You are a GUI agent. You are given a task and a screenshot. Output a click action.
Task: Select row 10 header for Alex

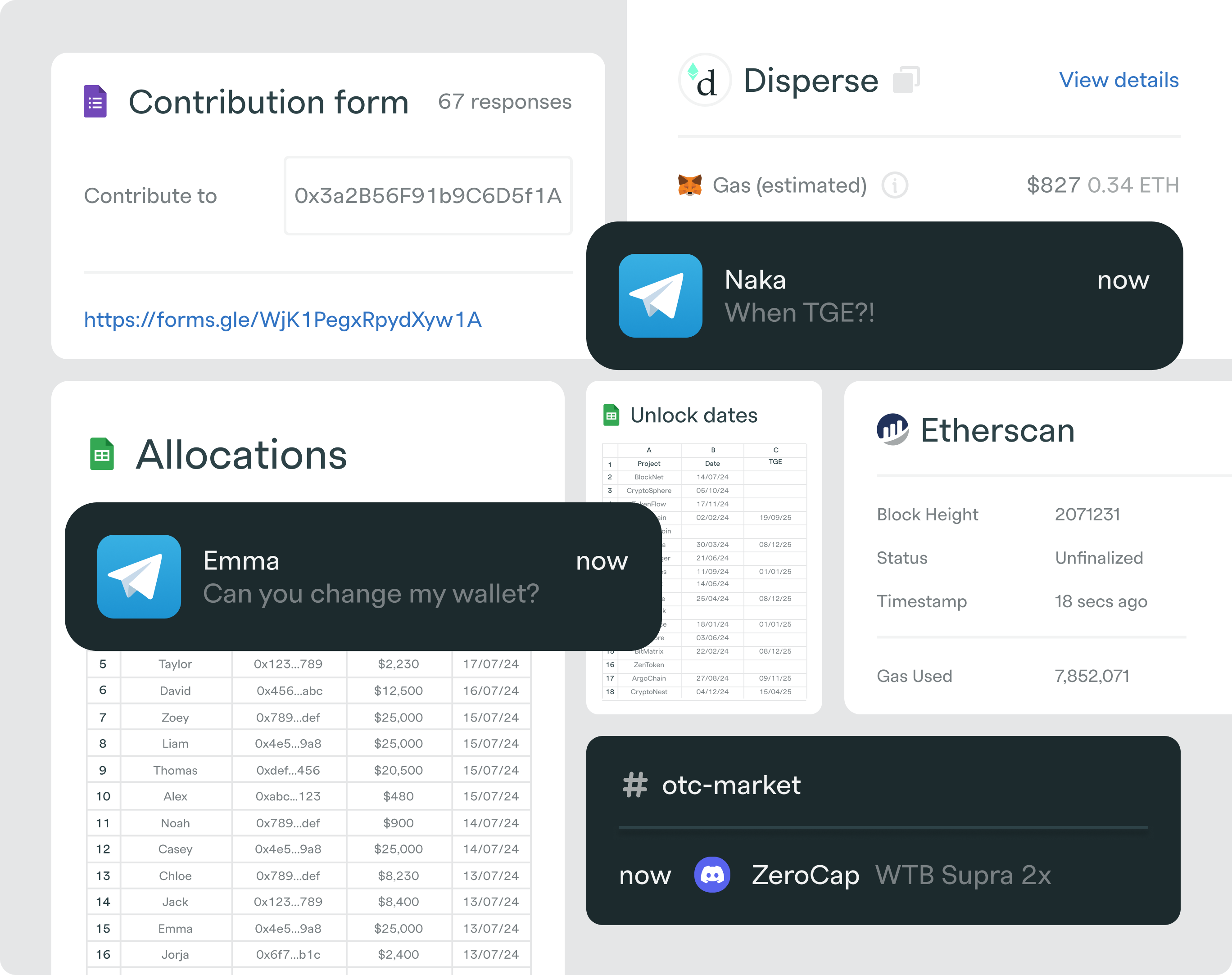click(x=103, y=796)
